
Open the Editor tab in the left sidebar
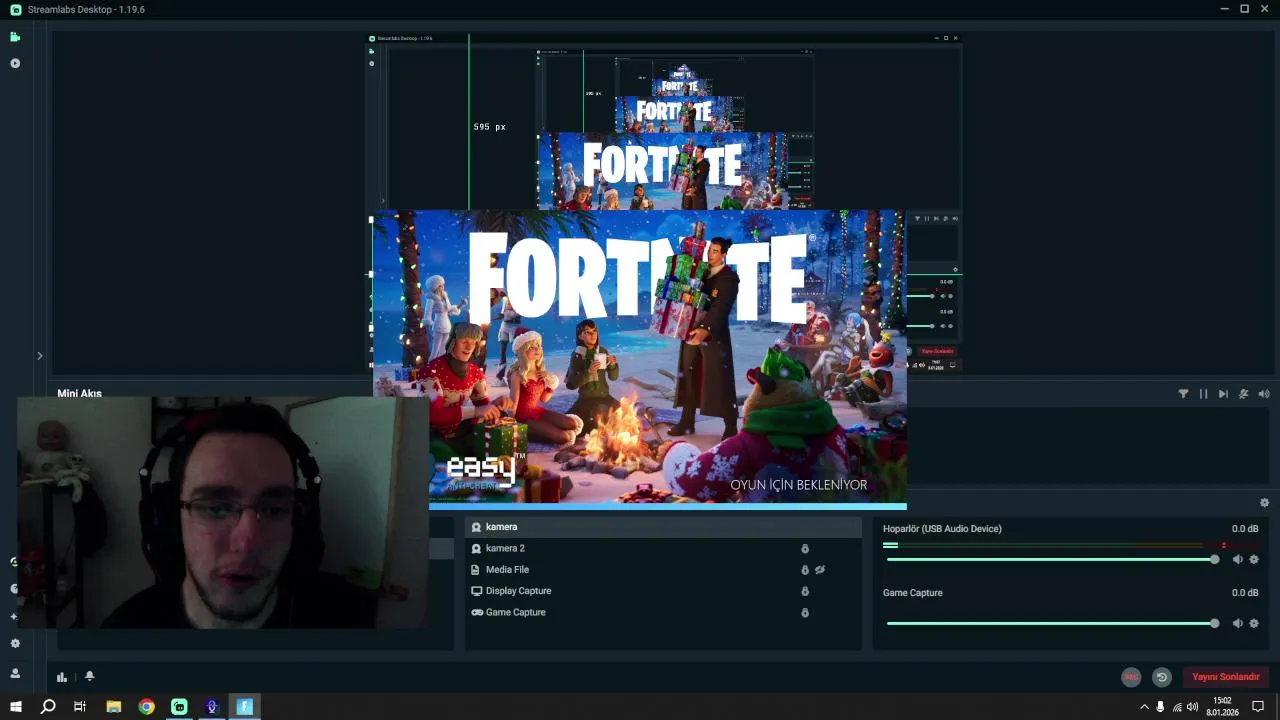click(15, 37)
